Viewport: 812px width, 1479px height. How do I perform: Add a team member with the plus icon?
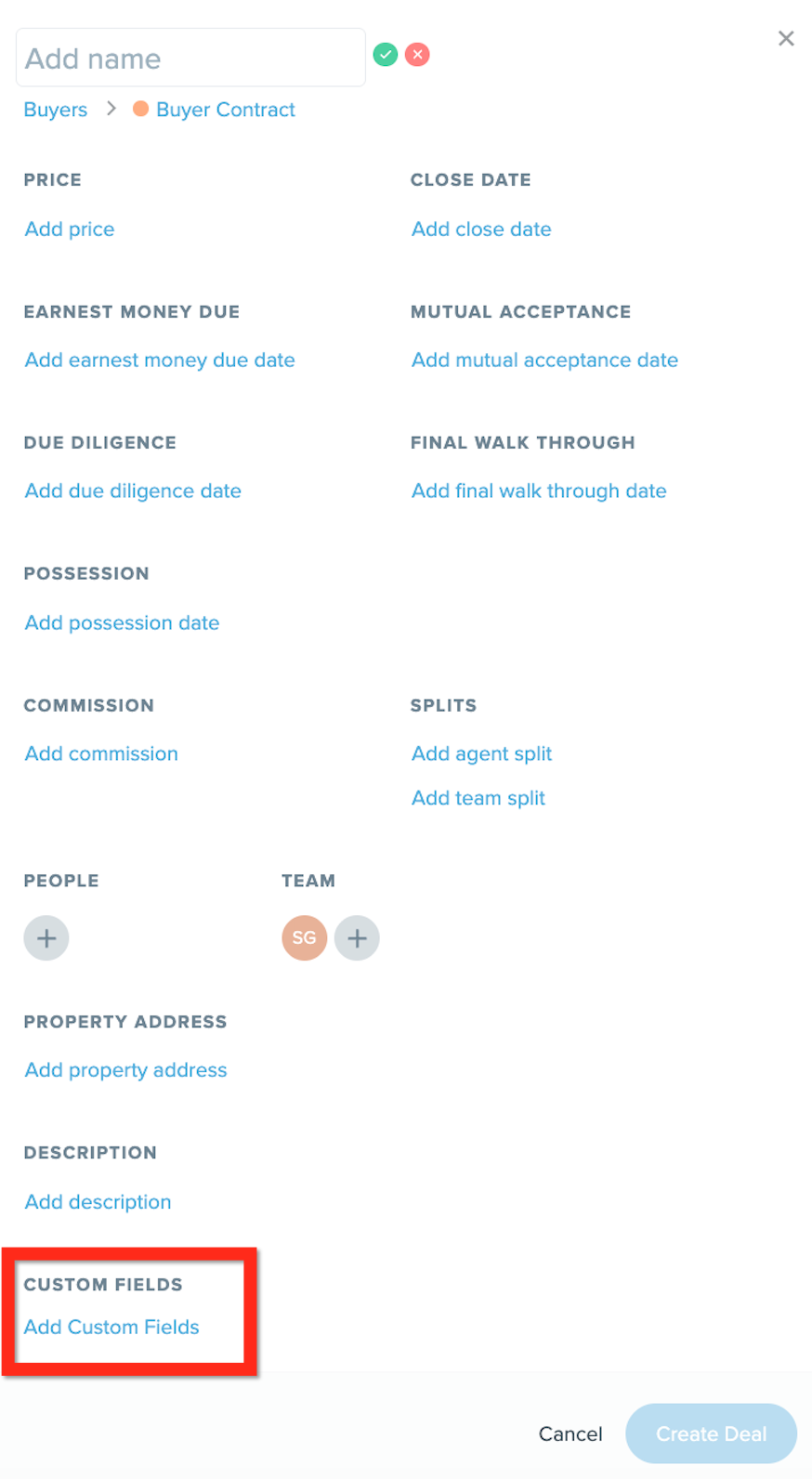pyautogui.click(x=357, y=937)
